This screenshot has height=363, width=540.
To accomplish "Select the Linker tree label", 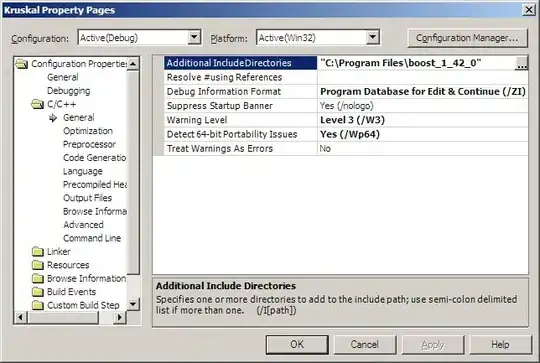I will (59, 252).
